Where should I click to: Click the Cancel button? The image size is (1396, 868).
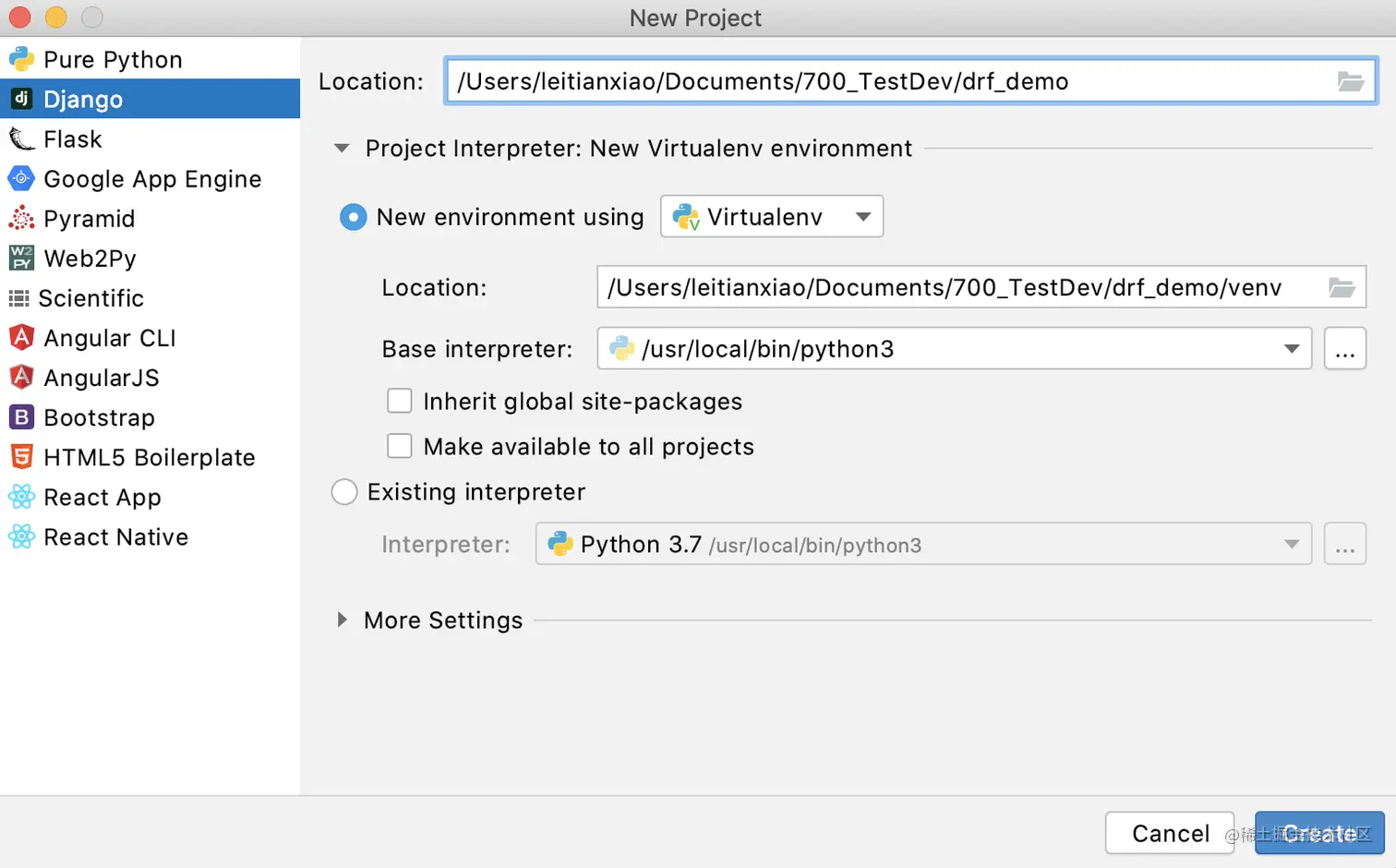[x=1169, y=833]
